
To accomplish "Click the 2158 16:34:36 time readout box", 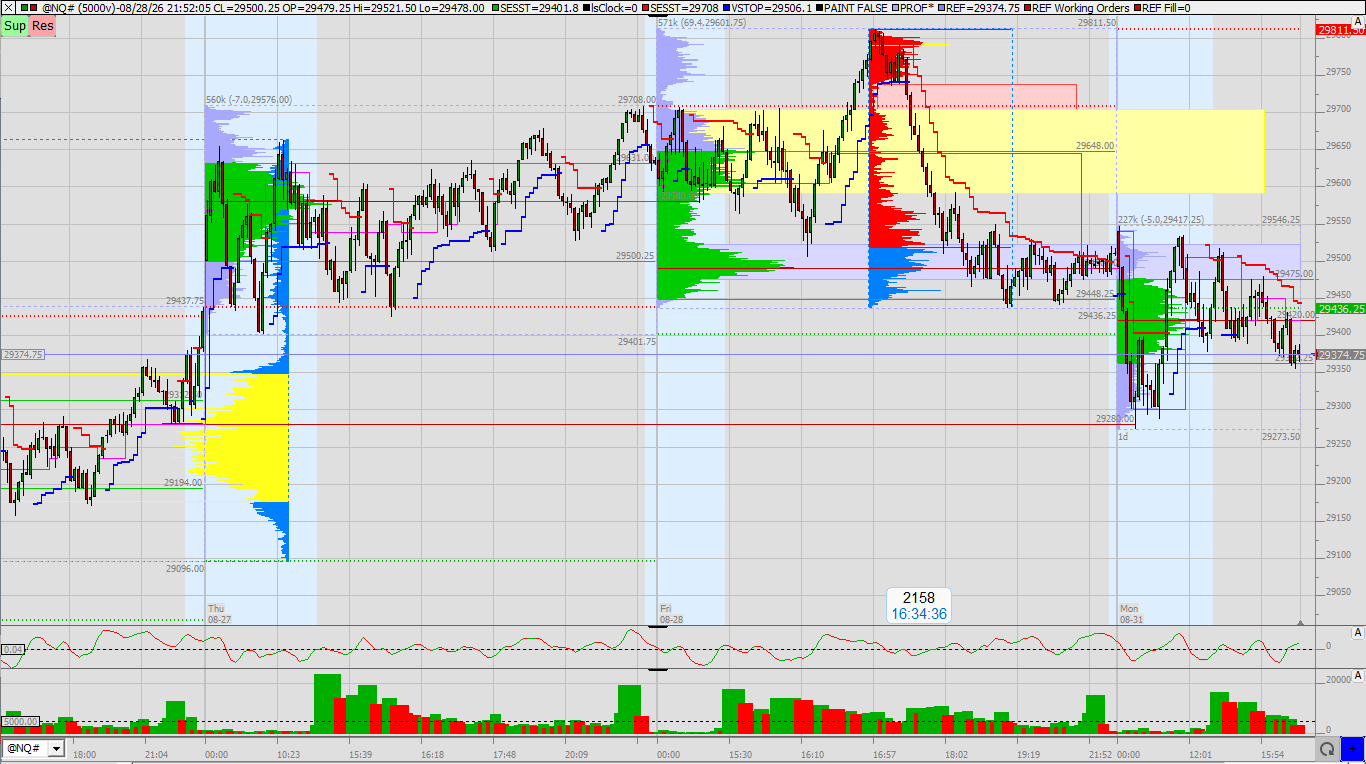I will click(918, 606).
